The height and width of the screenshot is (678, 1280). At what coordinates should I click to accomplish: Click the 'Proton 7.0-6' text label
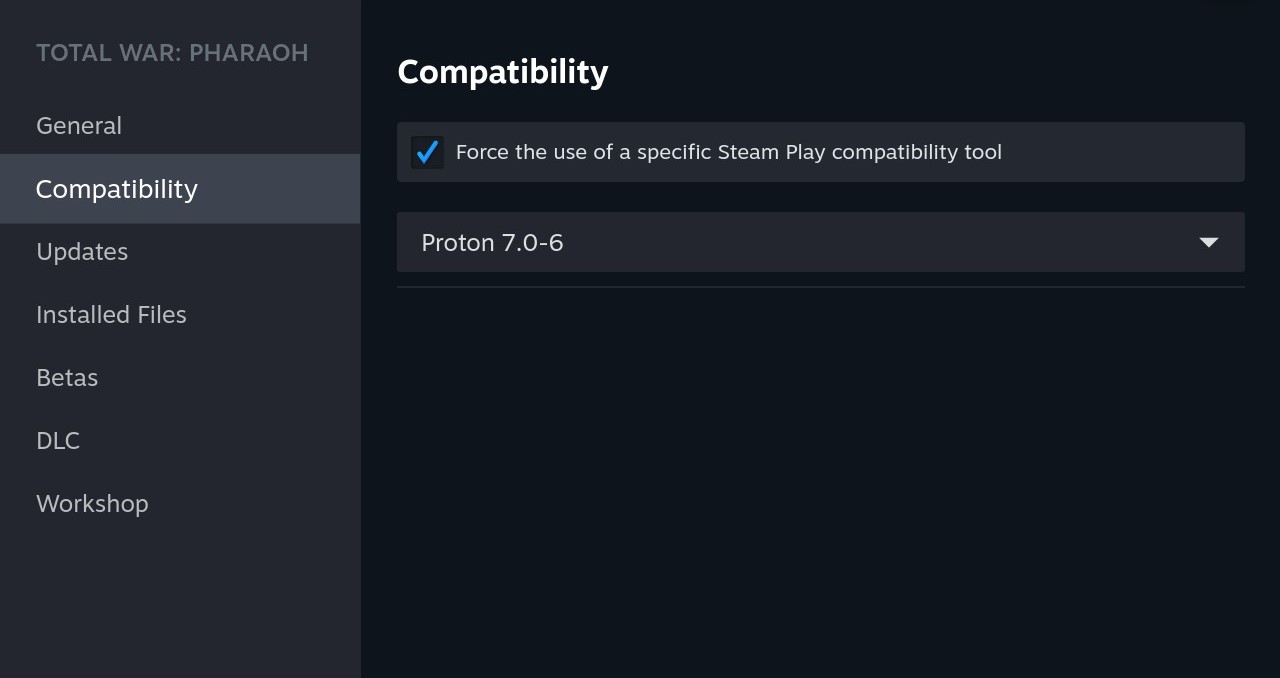[x=492, y=243]
